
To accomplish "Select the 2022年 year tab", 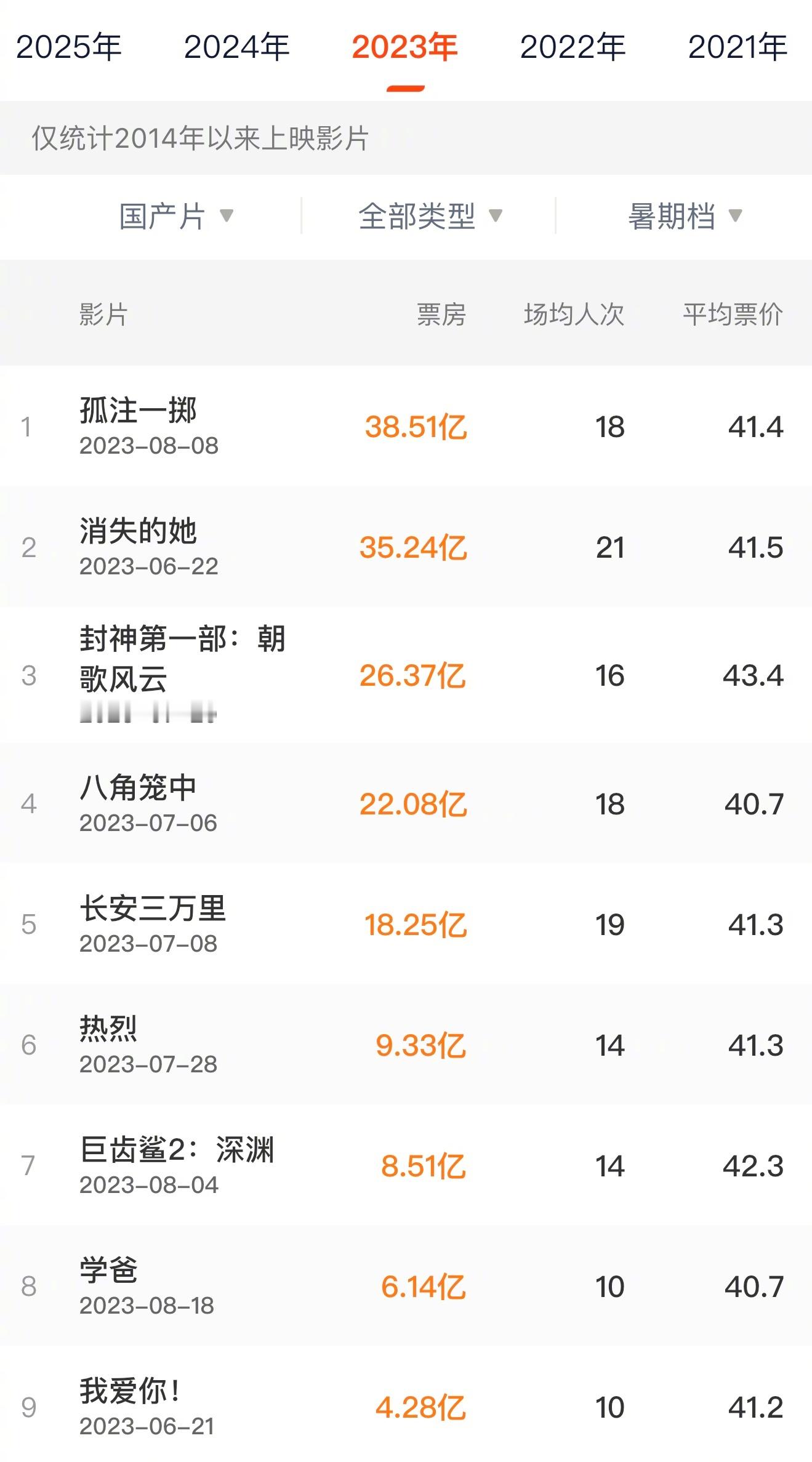I will click(573, 47).
